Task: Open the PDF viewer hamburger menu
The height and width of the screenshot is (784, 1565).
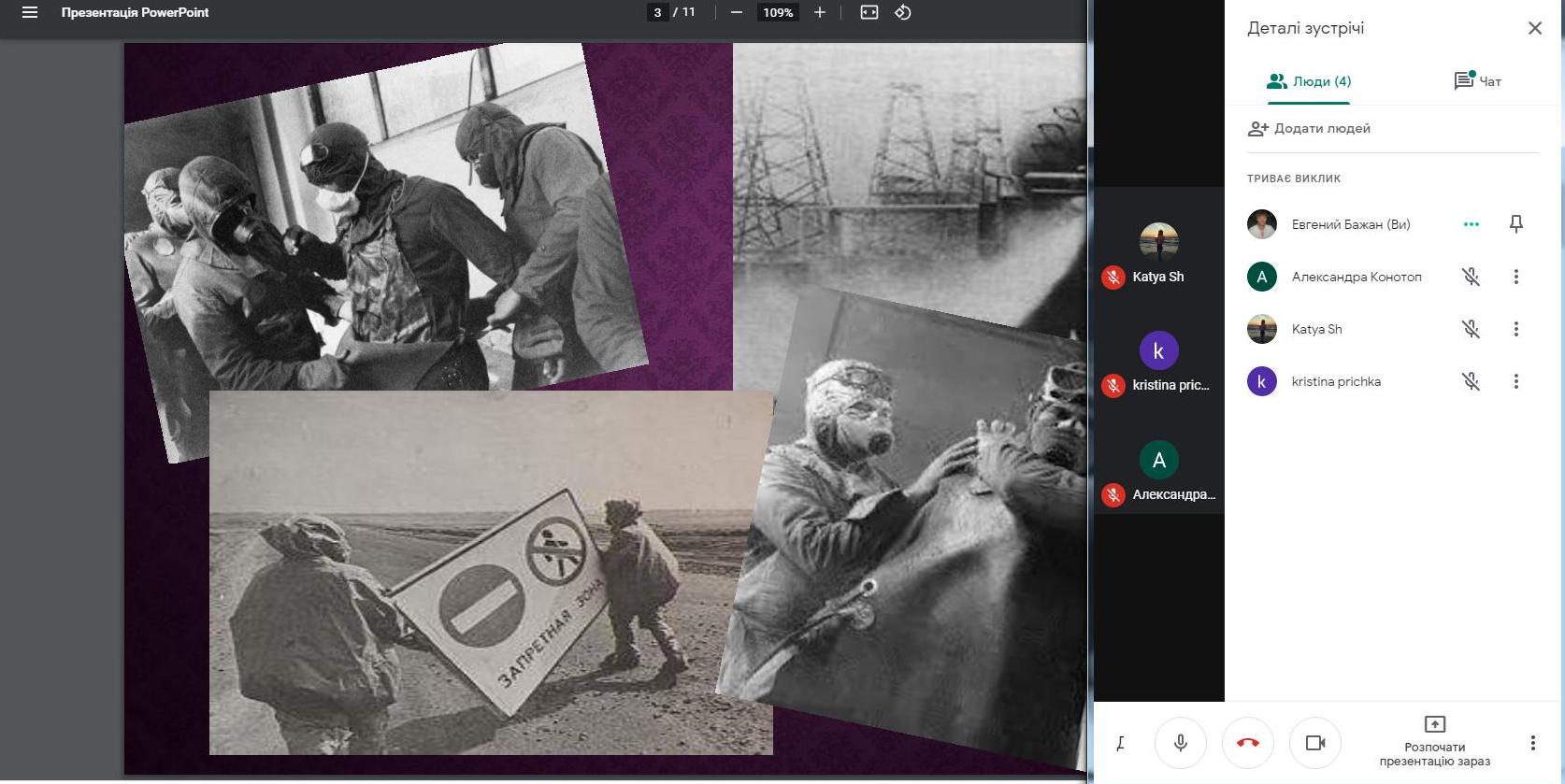Action: click(x=30, y=13)
